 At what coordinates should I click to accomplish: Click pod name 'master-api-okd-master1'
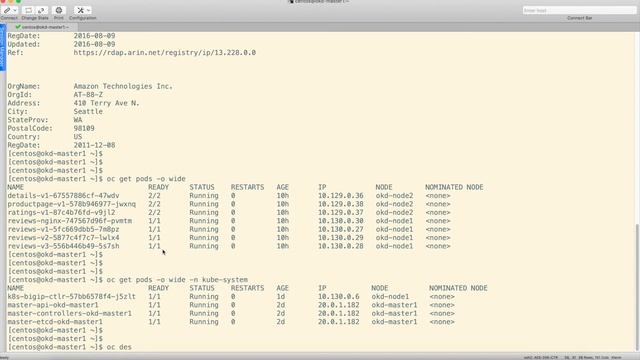tap(53, 305)
